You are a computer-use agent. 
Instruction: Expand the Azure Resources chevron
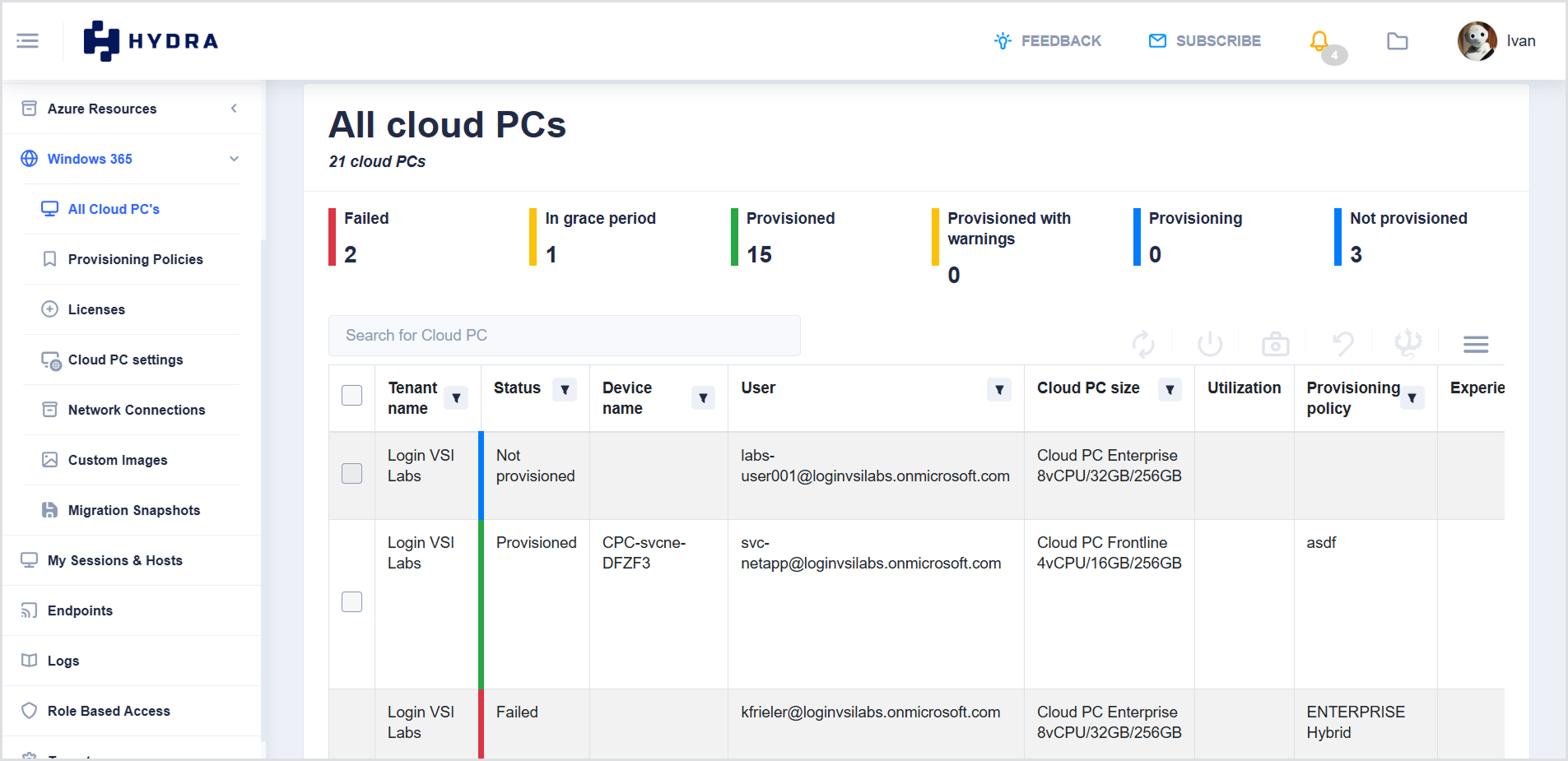pos(234,109)
